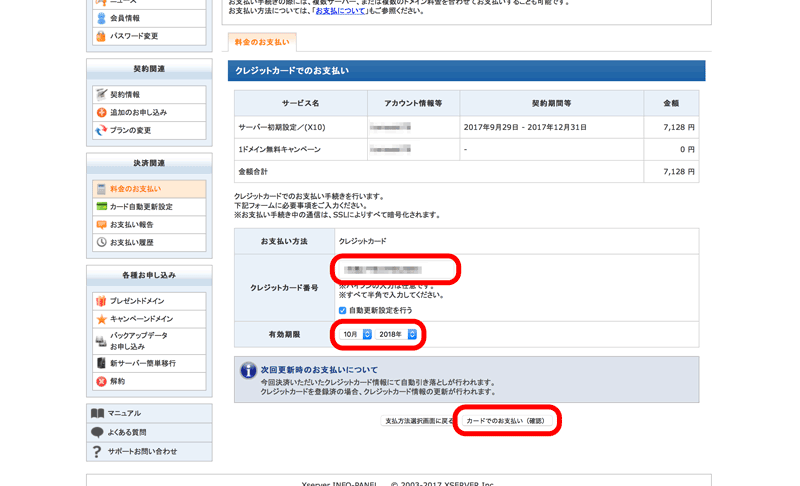Click the パスワード変更 lock icon
800x486 pixels.
(101, 36)
